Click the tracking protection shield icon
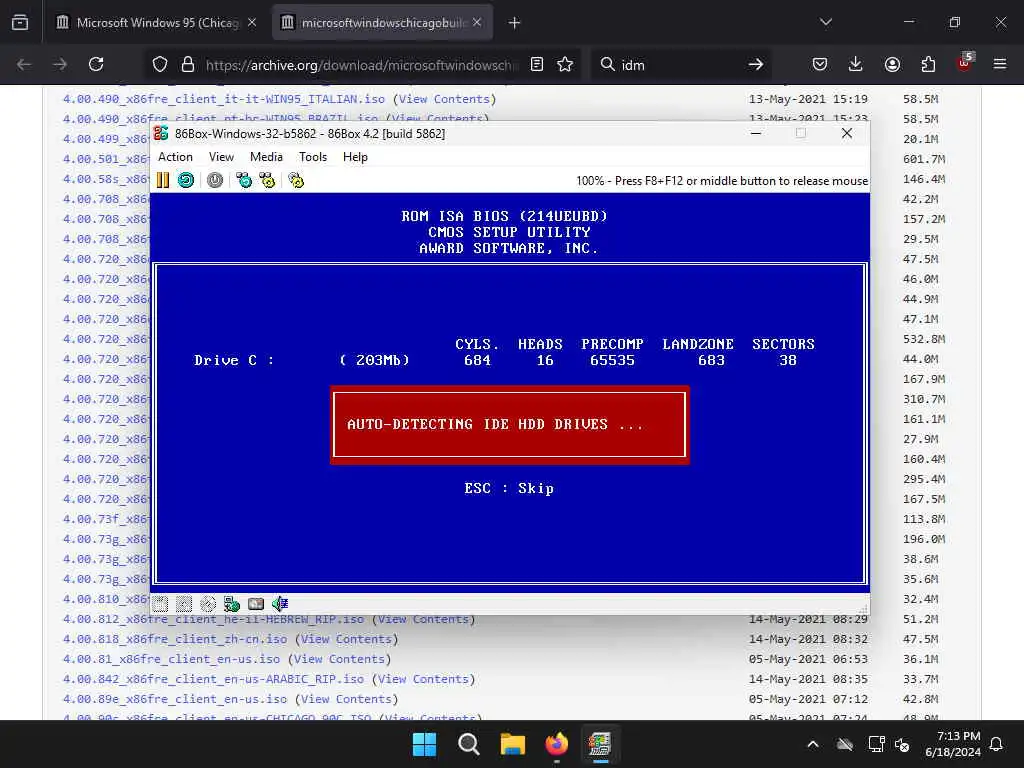The width and height of the screenshot is (1024, 768). click(x=160, y=64)
